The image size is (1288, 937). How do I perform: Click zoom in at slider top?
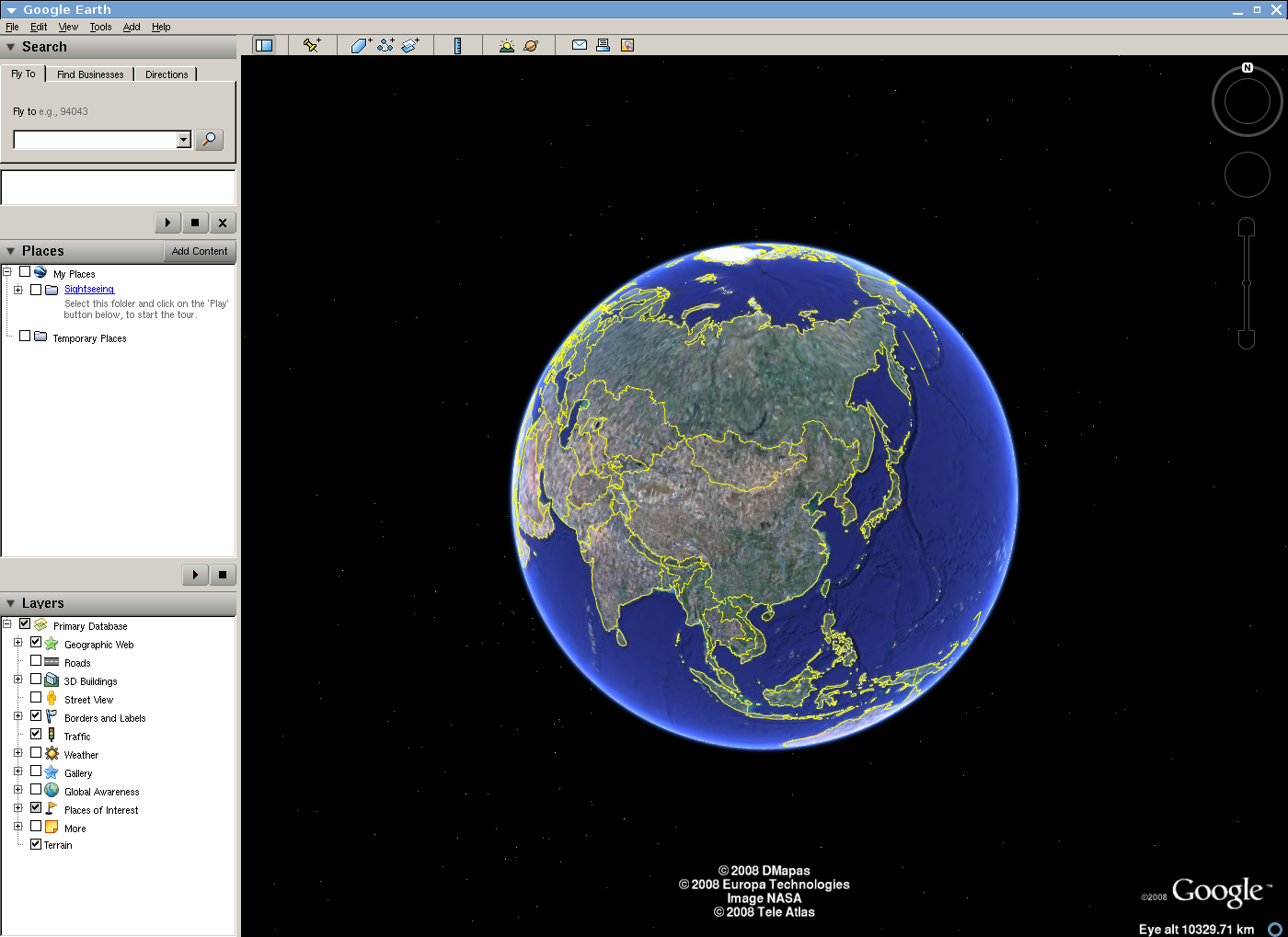tap(1247, 227)
